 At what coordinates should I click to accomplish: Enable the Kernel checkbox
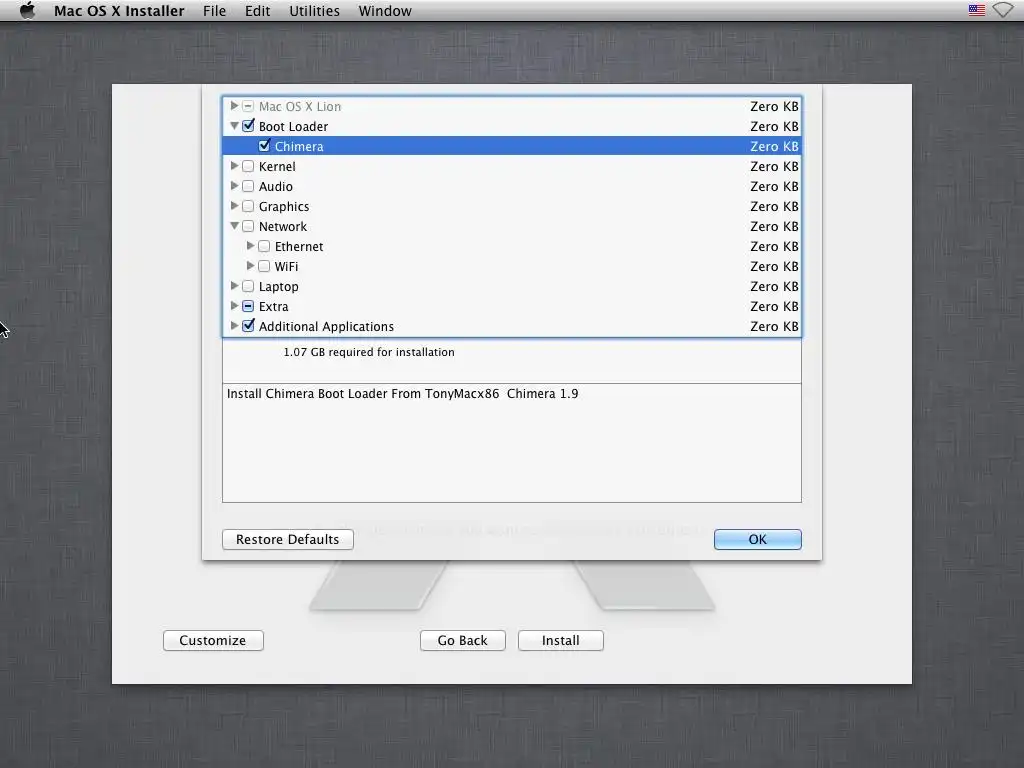point(248,166)
